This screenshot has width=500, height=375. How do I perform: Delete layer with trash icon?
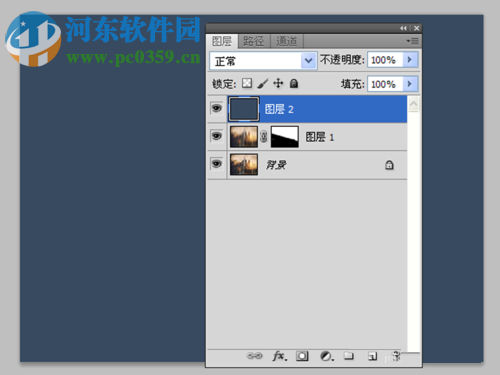pos(395,356)
